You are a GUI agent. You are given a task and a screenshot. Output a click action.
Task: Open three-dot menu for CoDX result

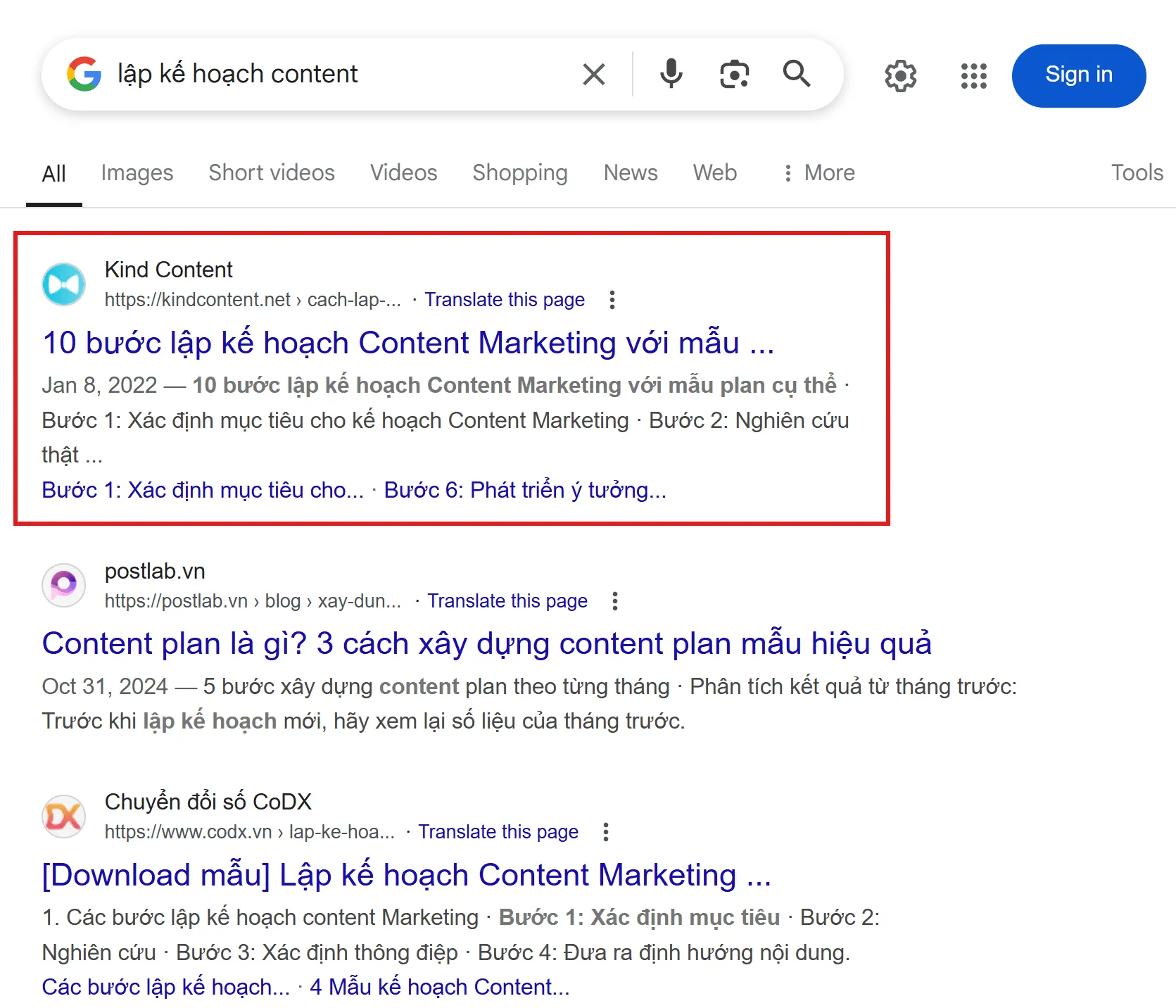(x=606, y=832)
